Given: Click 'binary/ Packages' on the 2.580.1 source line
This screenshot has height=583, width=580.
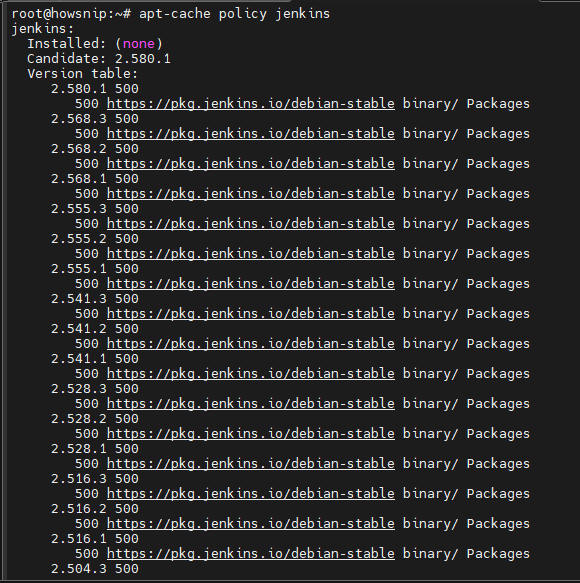Looking at the screenshot, I should click(466, 104).
